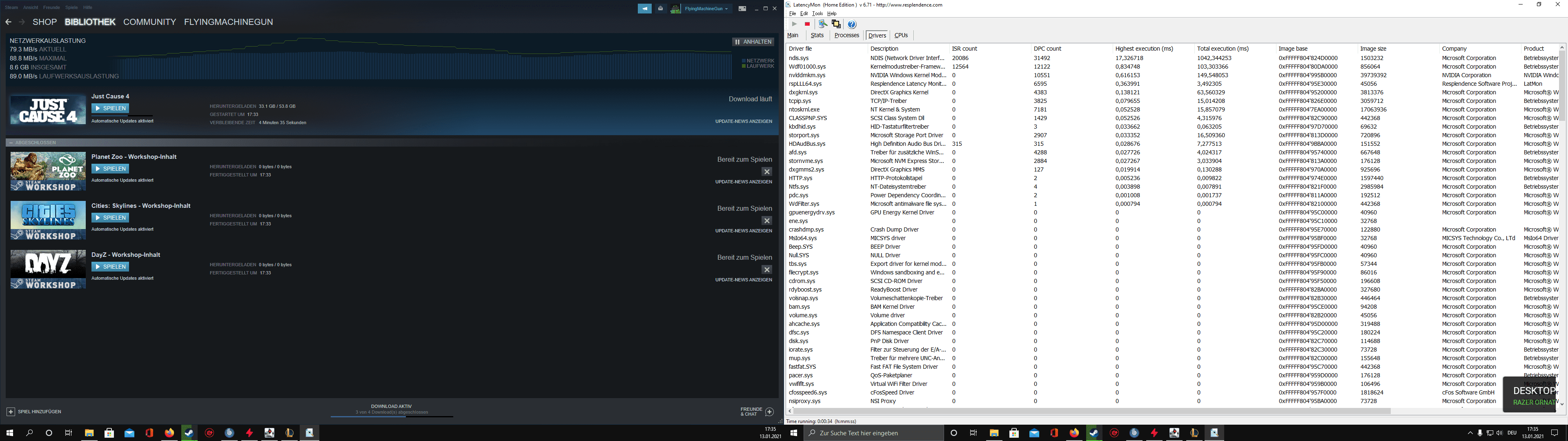Click Steam's forward navigation arrow

(22, 22)
